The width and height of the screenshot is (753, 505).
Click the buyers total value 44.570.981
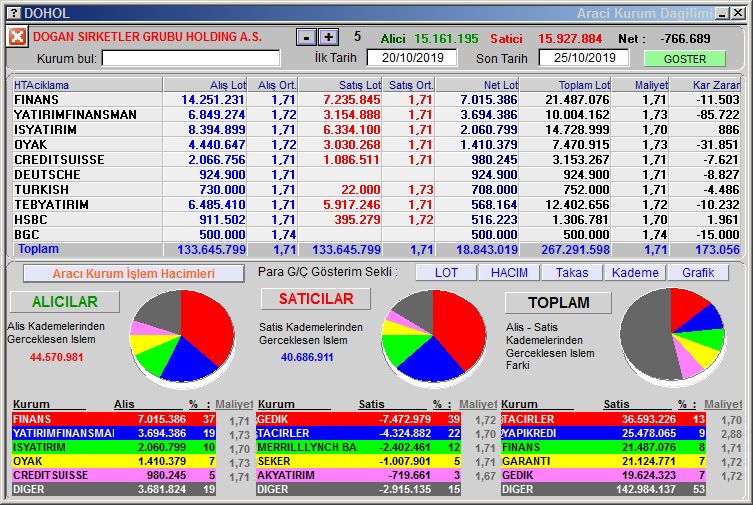[56, 357]
